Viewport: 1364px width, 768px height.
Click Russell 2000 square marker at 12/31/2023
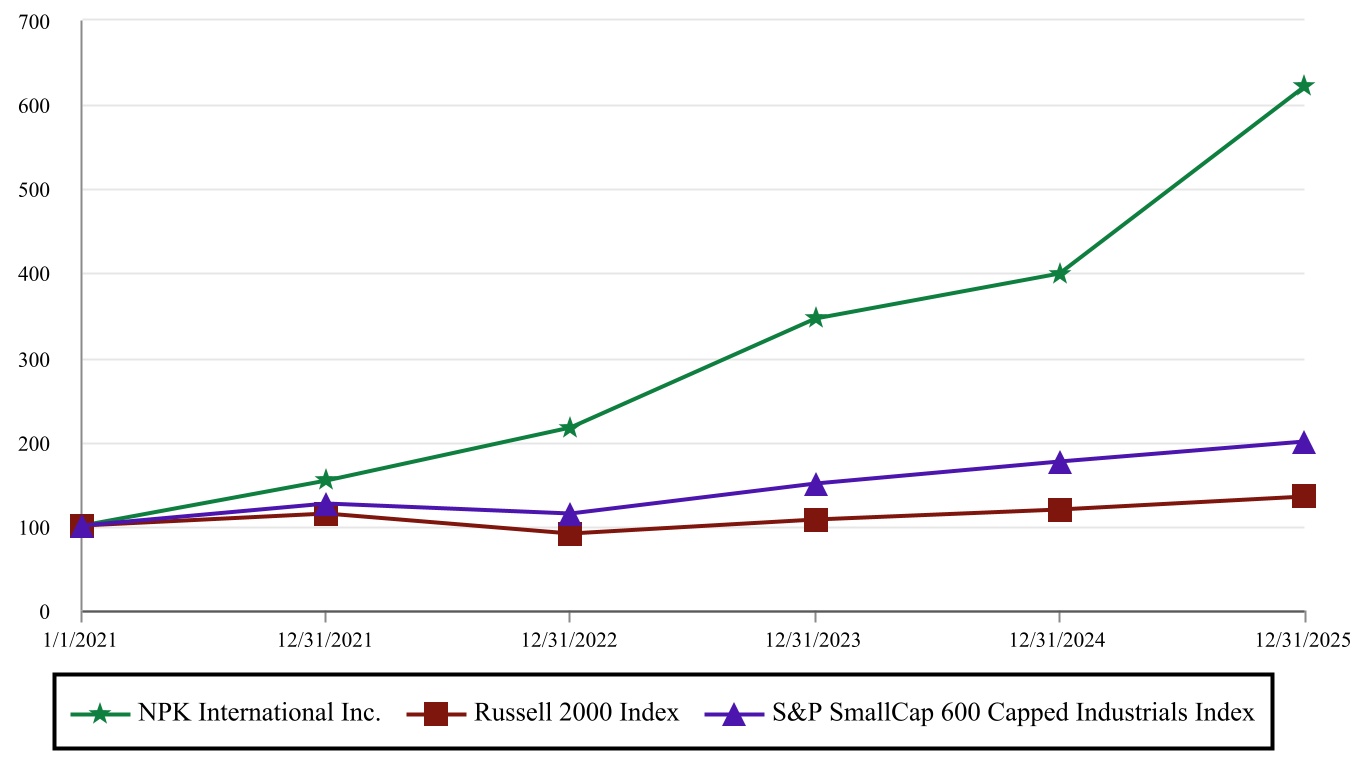point(815,520)
